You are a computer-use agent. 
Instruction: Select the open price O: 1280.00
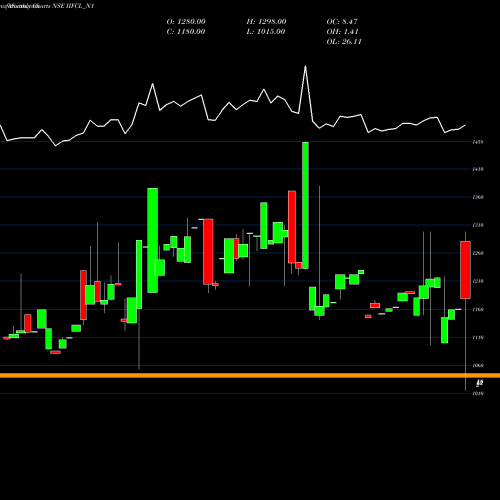(x=186, y=22)
